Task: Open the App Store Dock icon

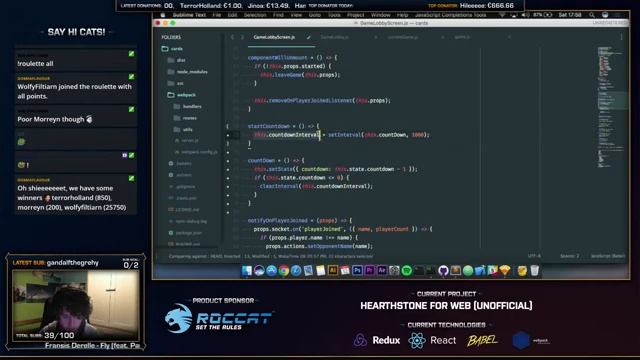Action: coord(271,271)
